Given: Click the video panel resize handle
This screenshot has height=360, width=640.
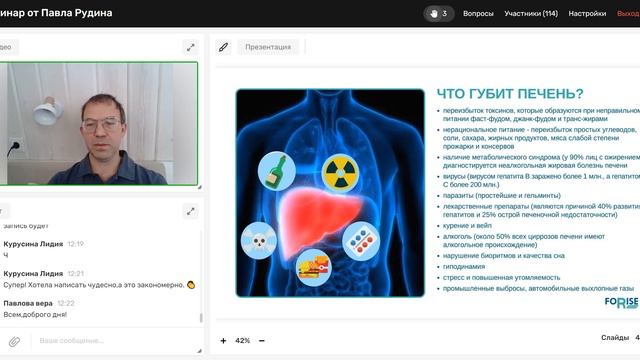Looking at the screenshot, I should click(200, 187).
